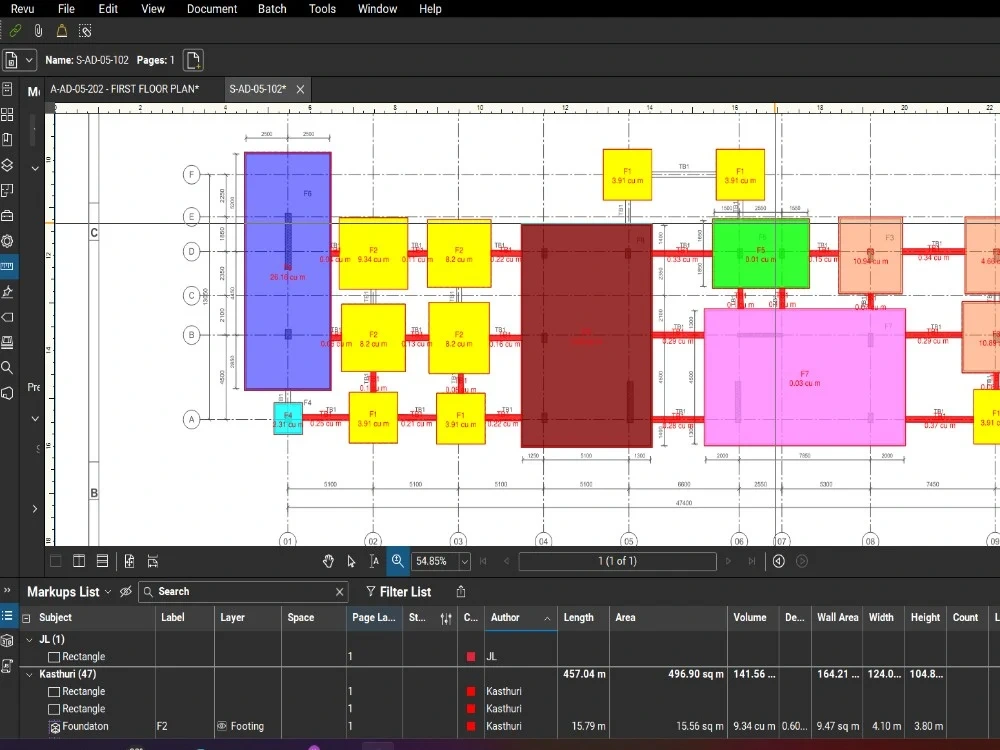Open the Edit menu
Screen dimensions: 1000x750
pyautogui.click(x=108, y=9)
